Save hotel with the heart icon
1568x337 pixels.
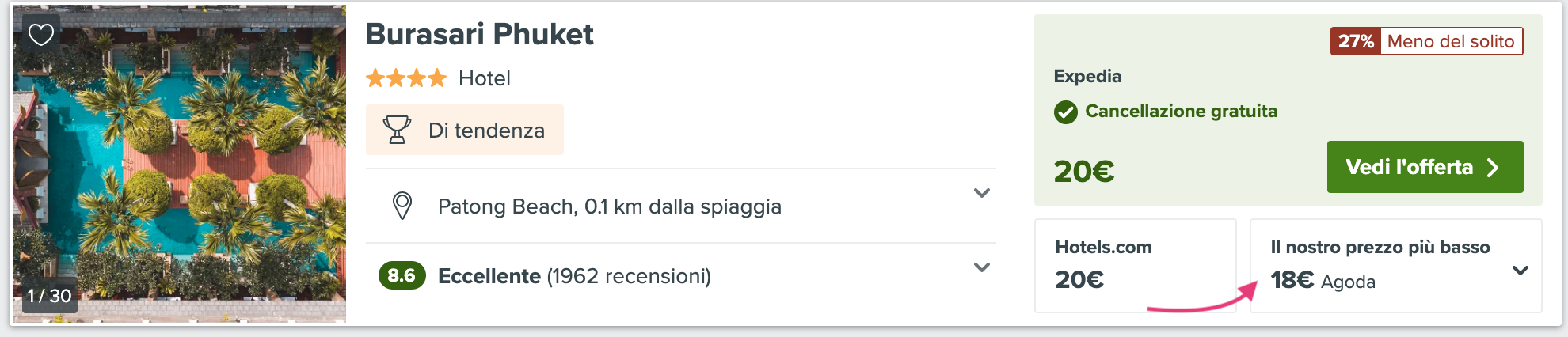[41, 34]
